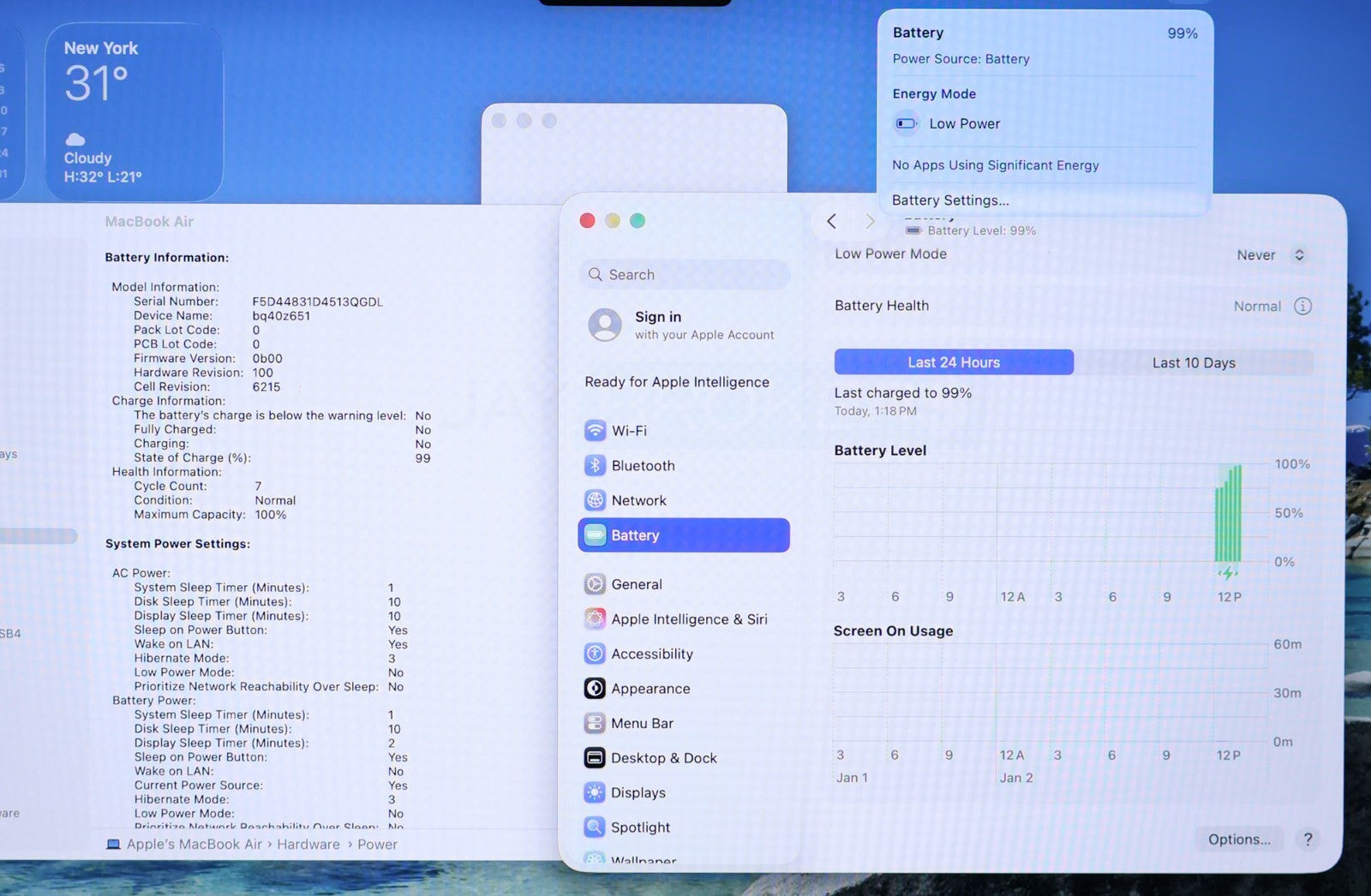Select Network in the sidebar
The height and width of the screenshot is (896, 1371).
tap(638, 500)
